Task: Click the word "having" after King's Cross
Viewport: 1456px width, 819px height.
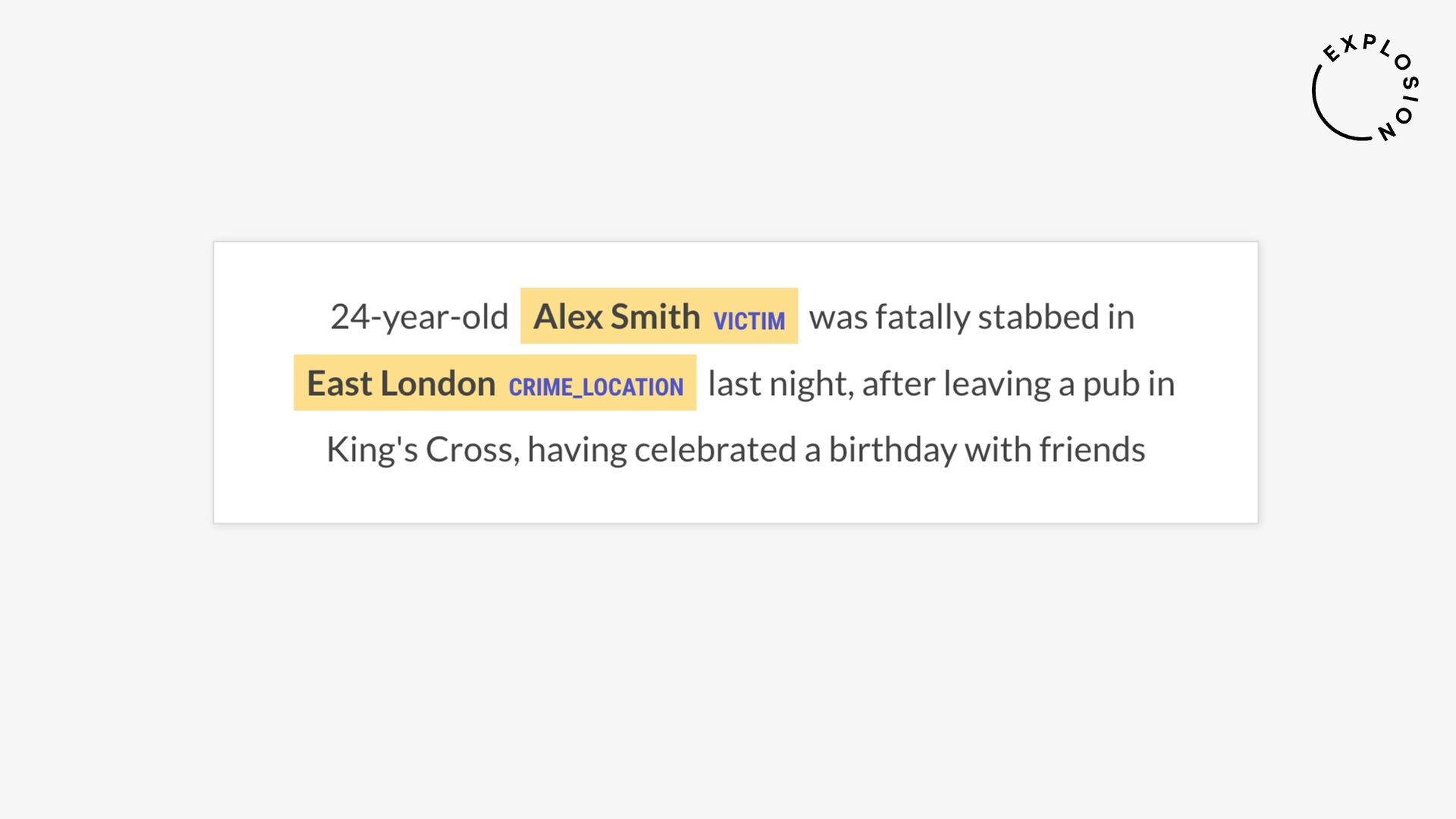Action: pos(576,450)
